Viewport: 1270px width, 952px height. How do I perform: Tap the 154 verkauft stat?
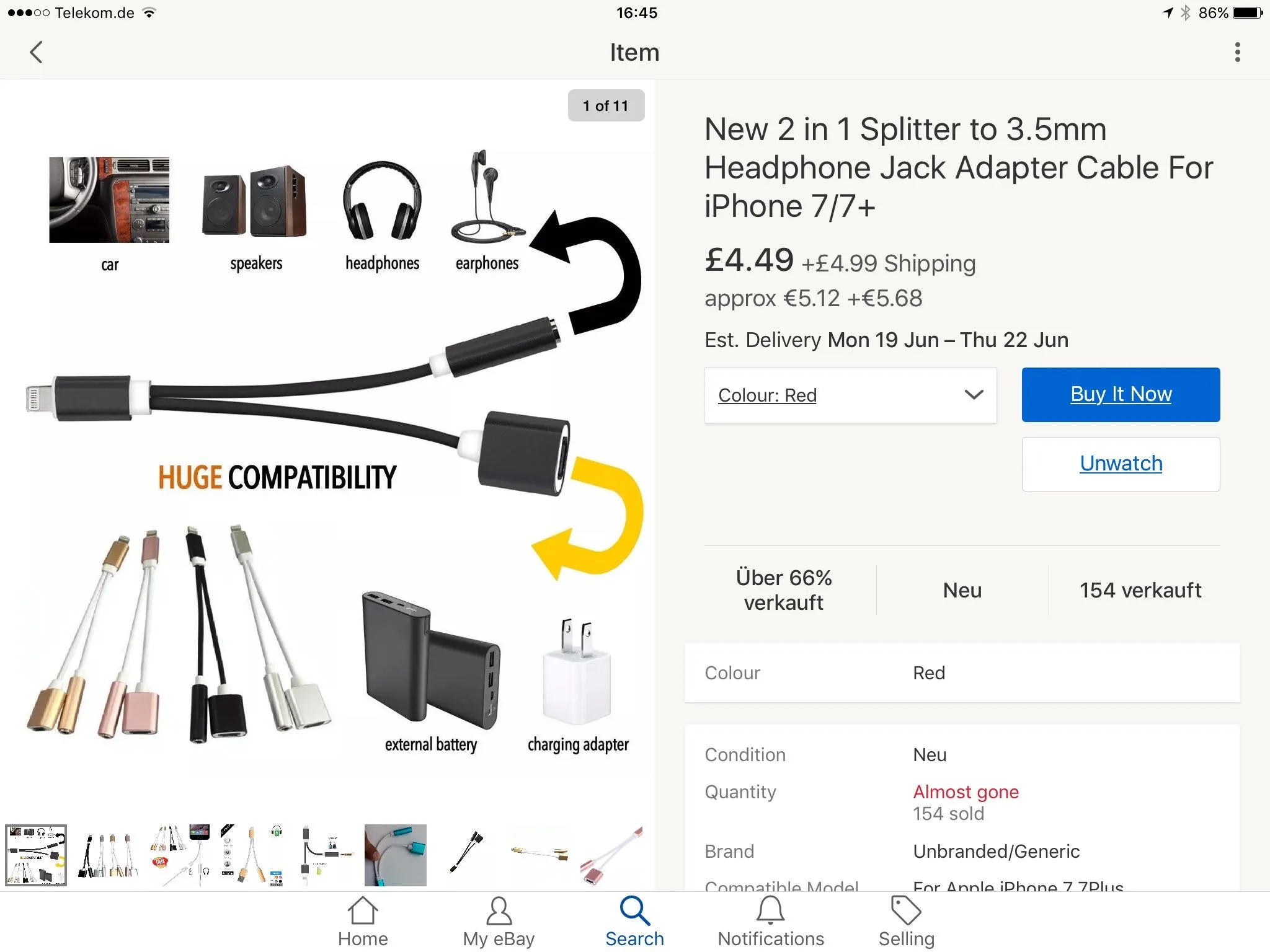(x=1140, y=590)
